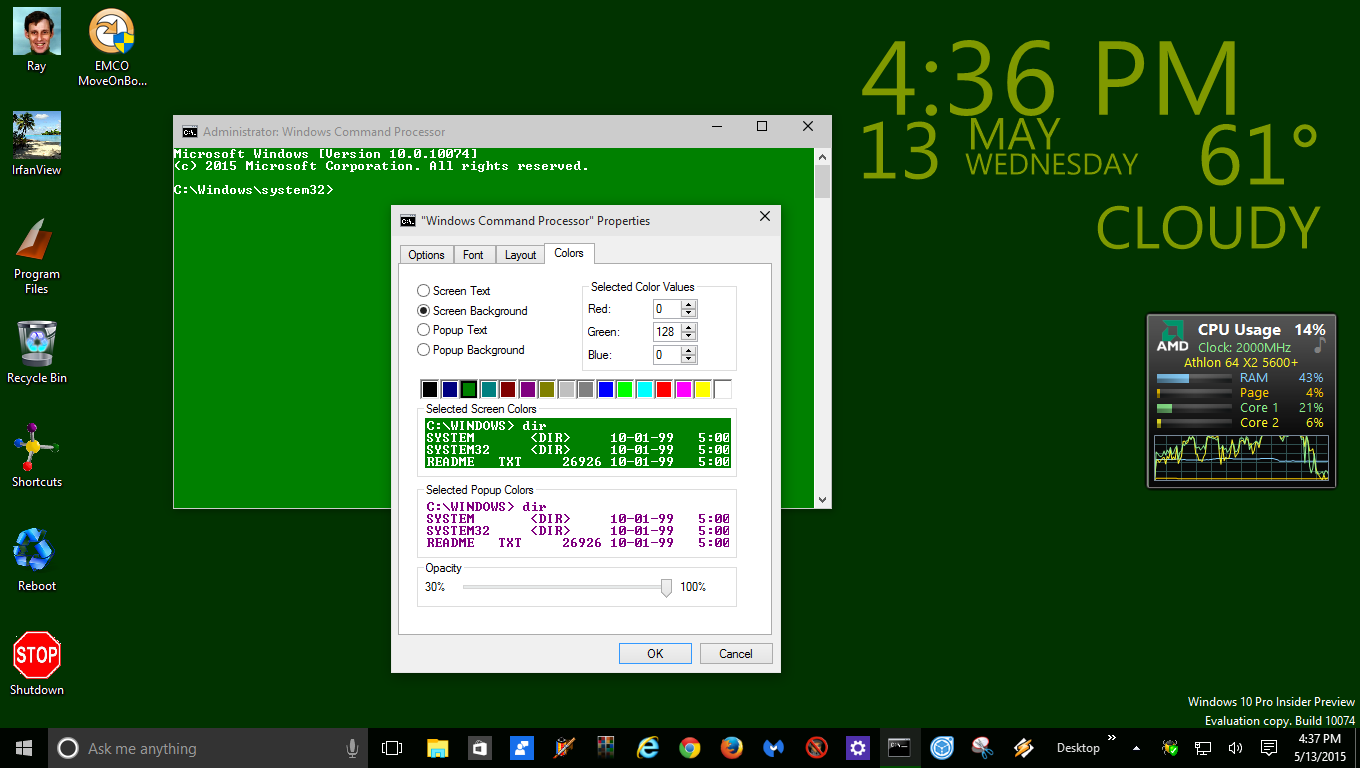
Task: Click the Cancel button
Action: pyautogui.click(x=736, y=653)
